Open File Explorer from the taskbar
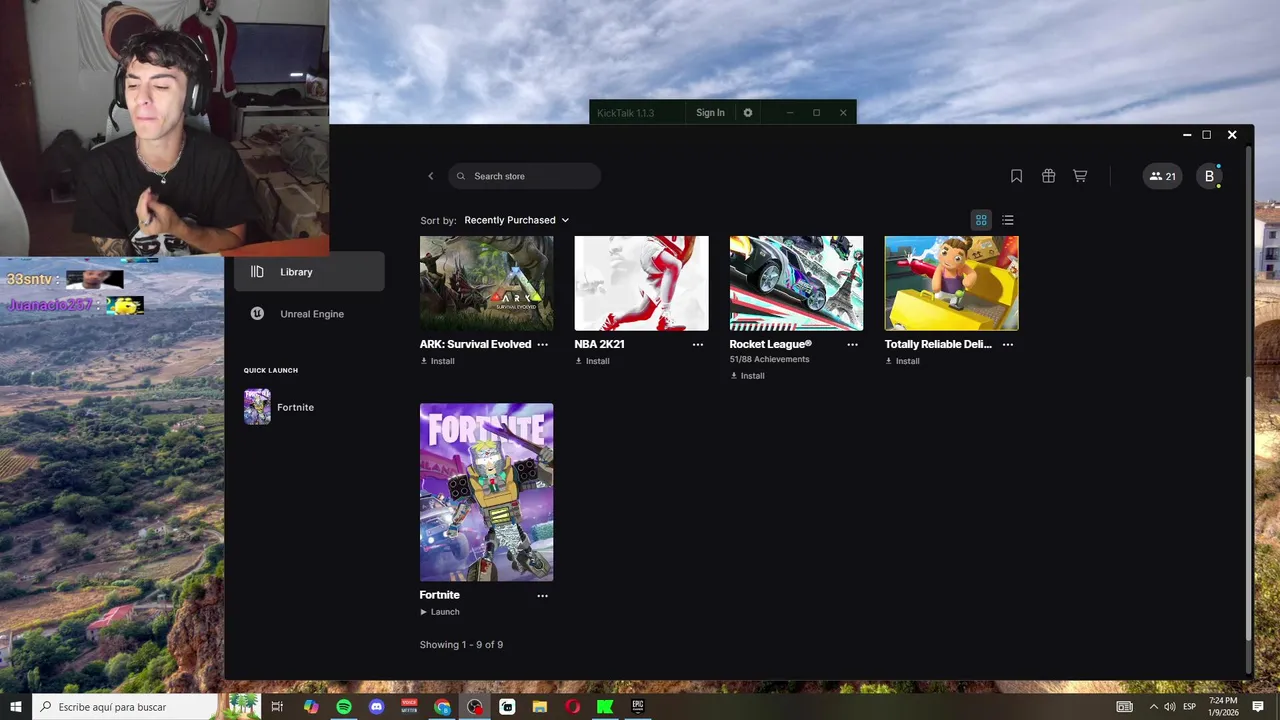This screenshot has height=720, width=1280. point(540,707)
